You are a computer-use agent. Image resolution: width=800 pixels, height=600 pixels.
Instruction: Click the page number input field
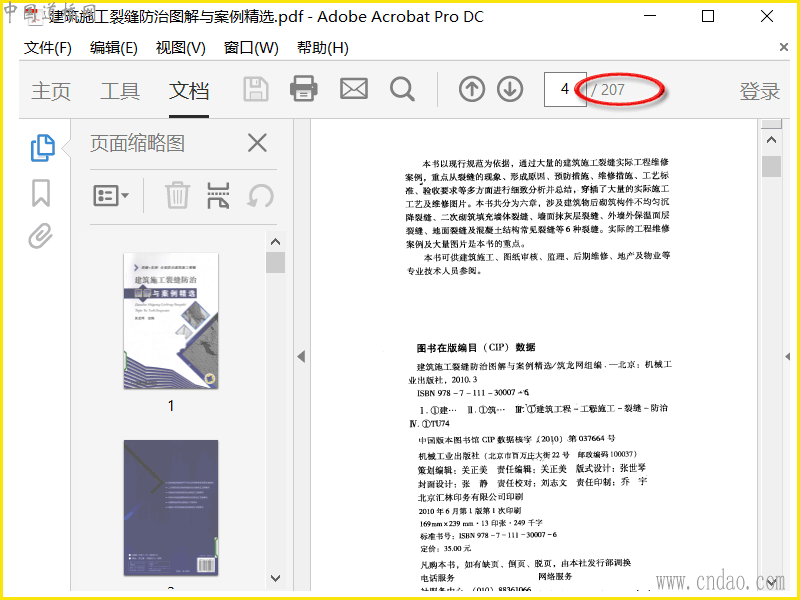pyautogui.click(x=565, y=89)
